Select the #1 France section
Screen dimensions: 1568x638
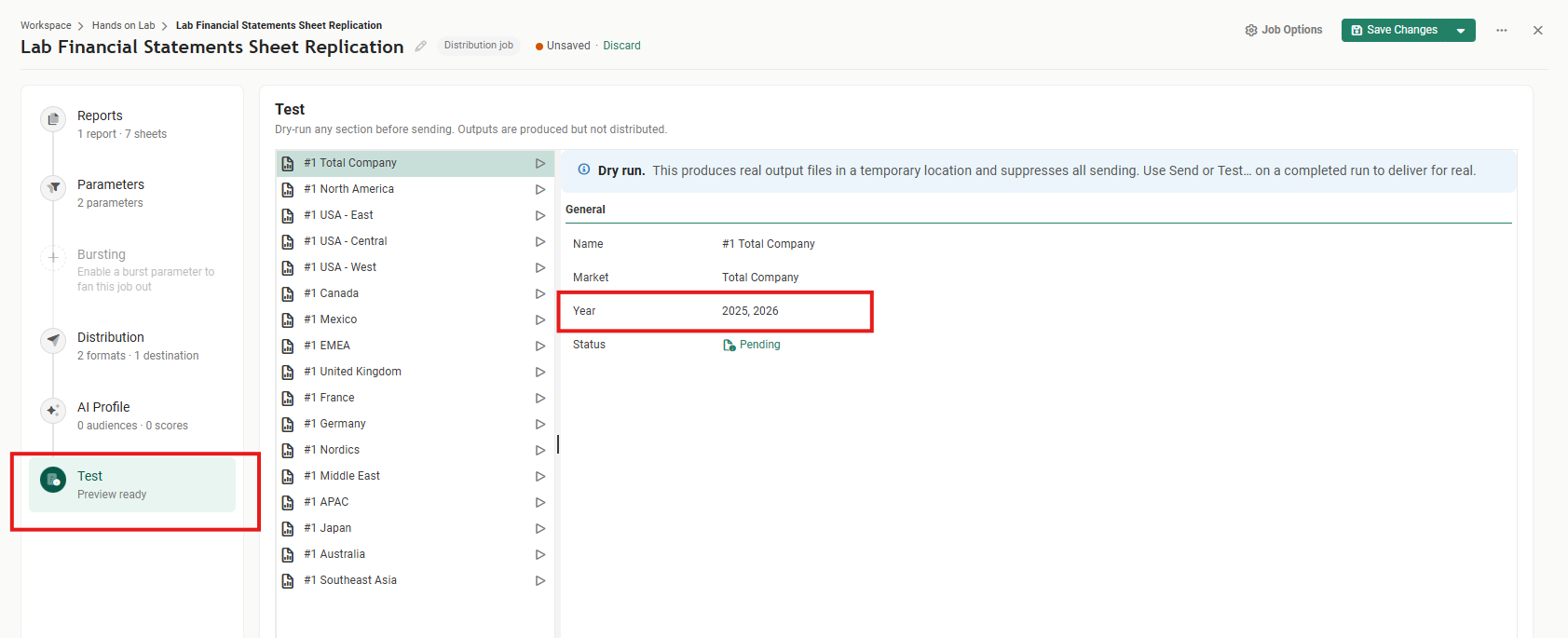pos(416,398)
